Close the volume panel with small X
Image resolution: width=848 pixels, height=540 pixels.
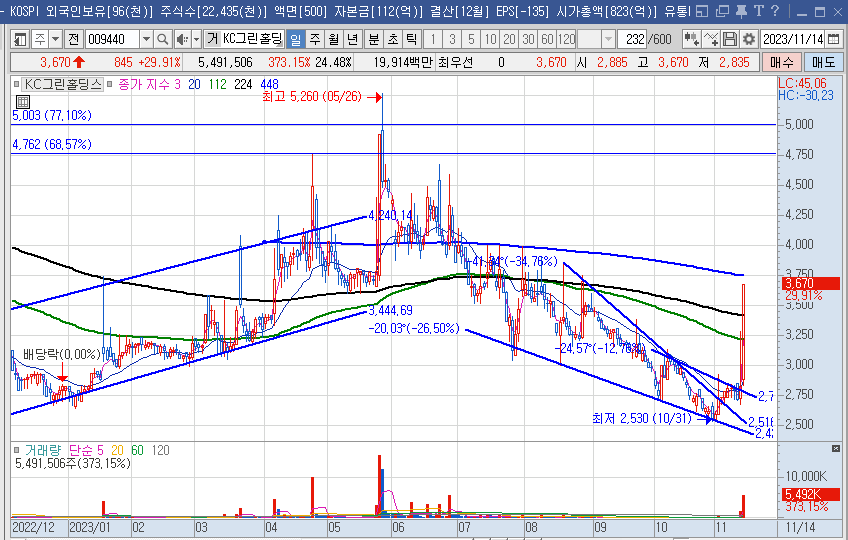[836, 449]
